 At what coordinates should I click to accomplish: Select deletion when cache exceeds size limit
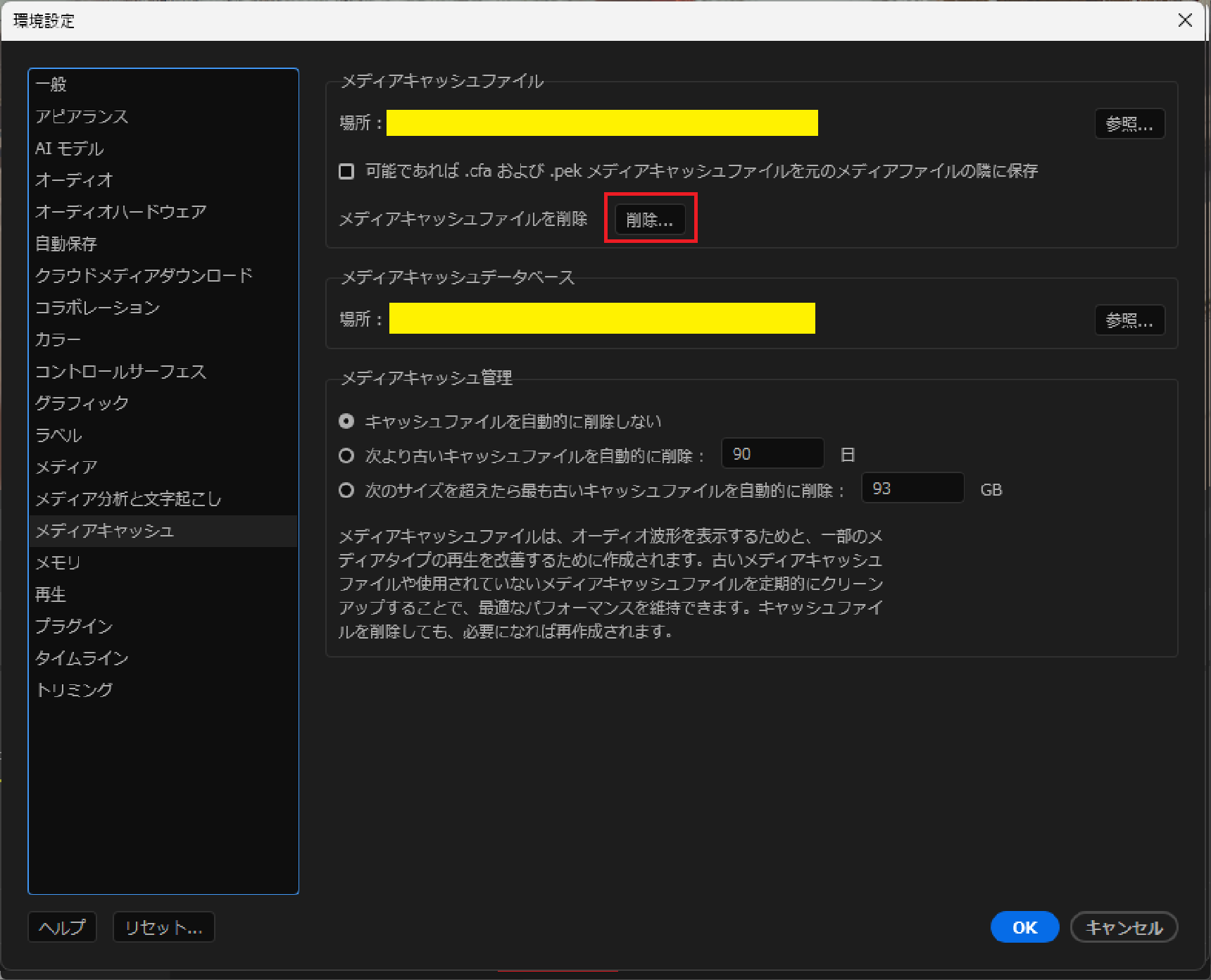tap(346, 490)
